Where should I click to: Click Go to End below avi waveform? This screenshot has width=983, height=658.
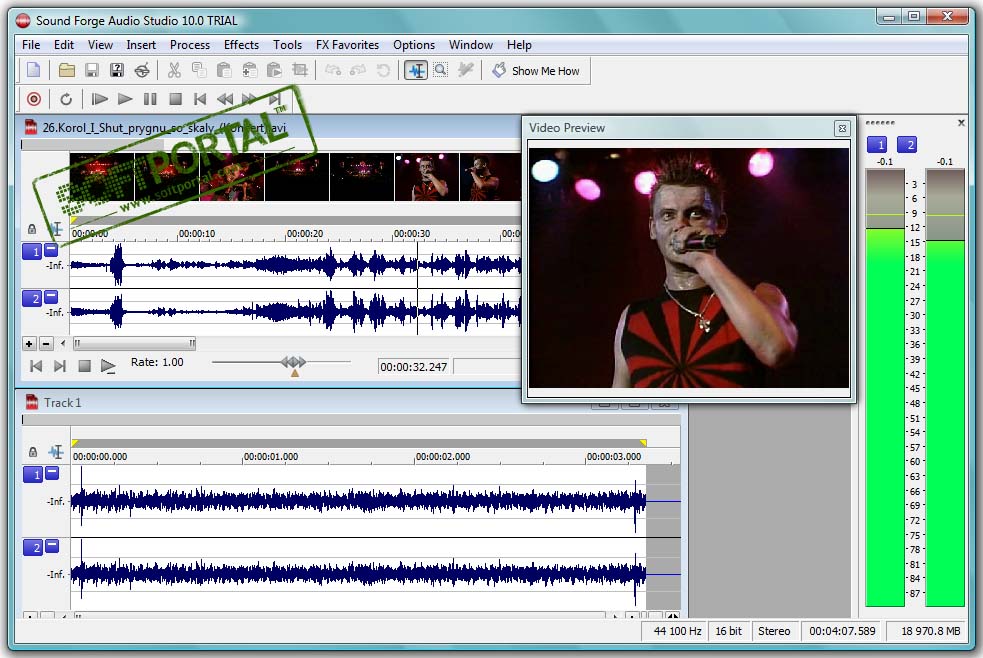[x=60, y=366]
